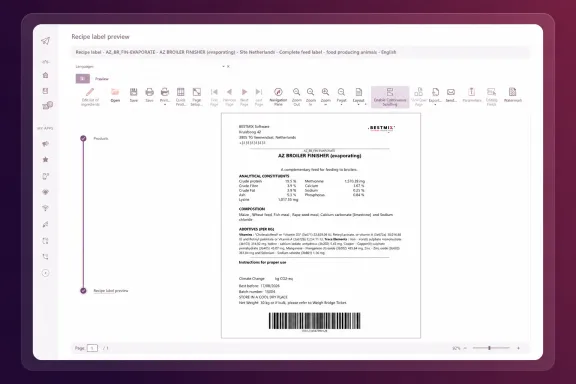
Task: Click the Recipe label preview checkmark circle
Action: pyautogui.click(x=83, y=291)
